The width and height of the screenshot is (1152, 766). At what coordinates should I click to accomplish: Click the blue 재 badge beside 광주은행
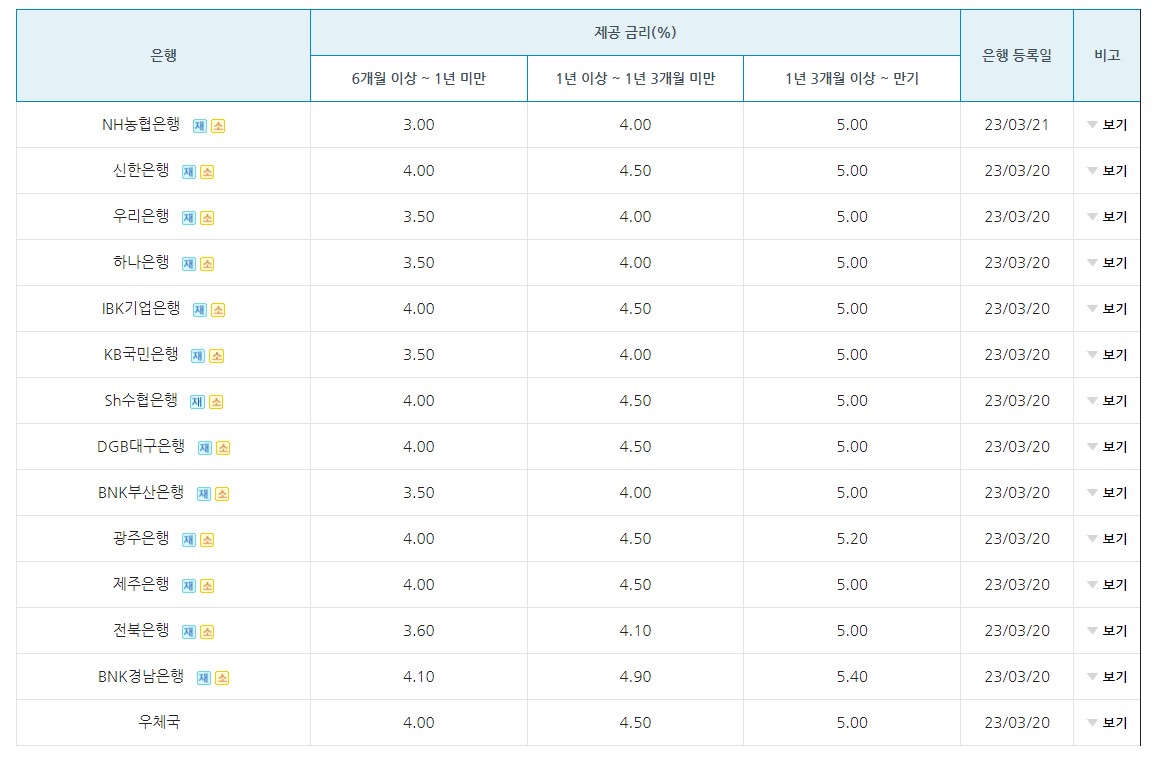[189, 540]
